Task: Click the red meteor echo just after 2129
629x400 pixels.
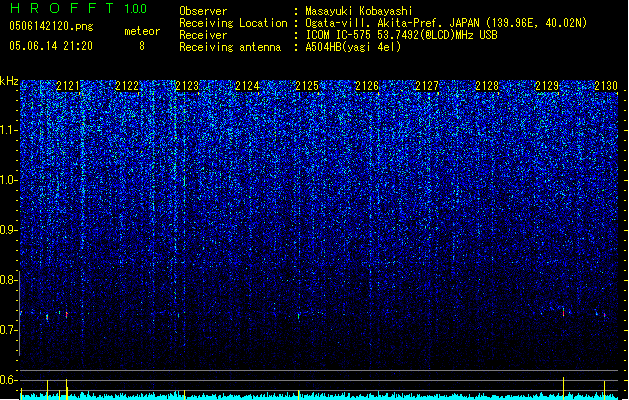Action: pos(563,312)
